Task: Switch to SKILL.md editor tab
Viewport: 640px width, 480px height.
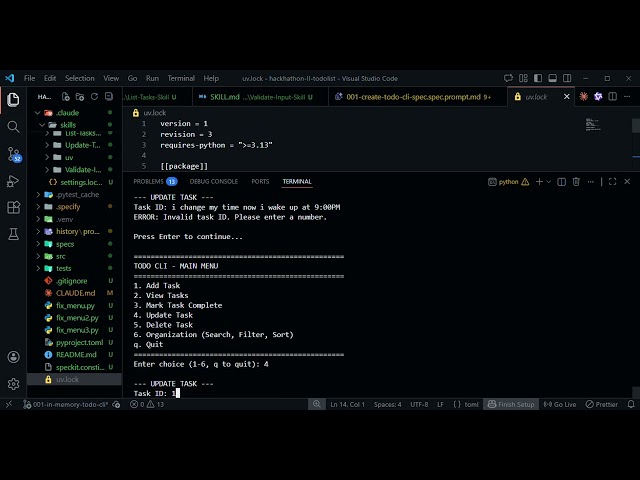Action: (x=260, y=97)
